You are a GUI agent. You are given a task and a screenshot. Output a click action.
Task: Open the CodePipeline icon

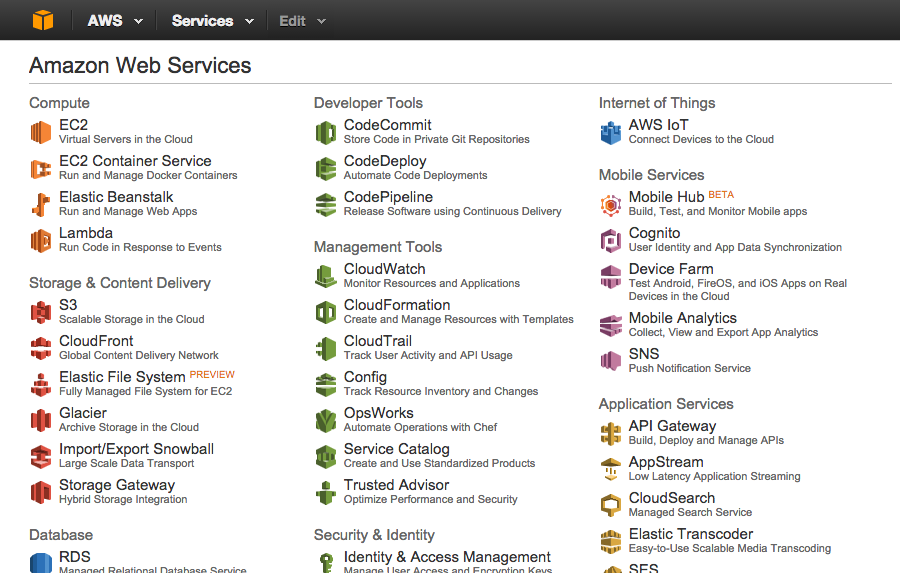pos(325,204)
